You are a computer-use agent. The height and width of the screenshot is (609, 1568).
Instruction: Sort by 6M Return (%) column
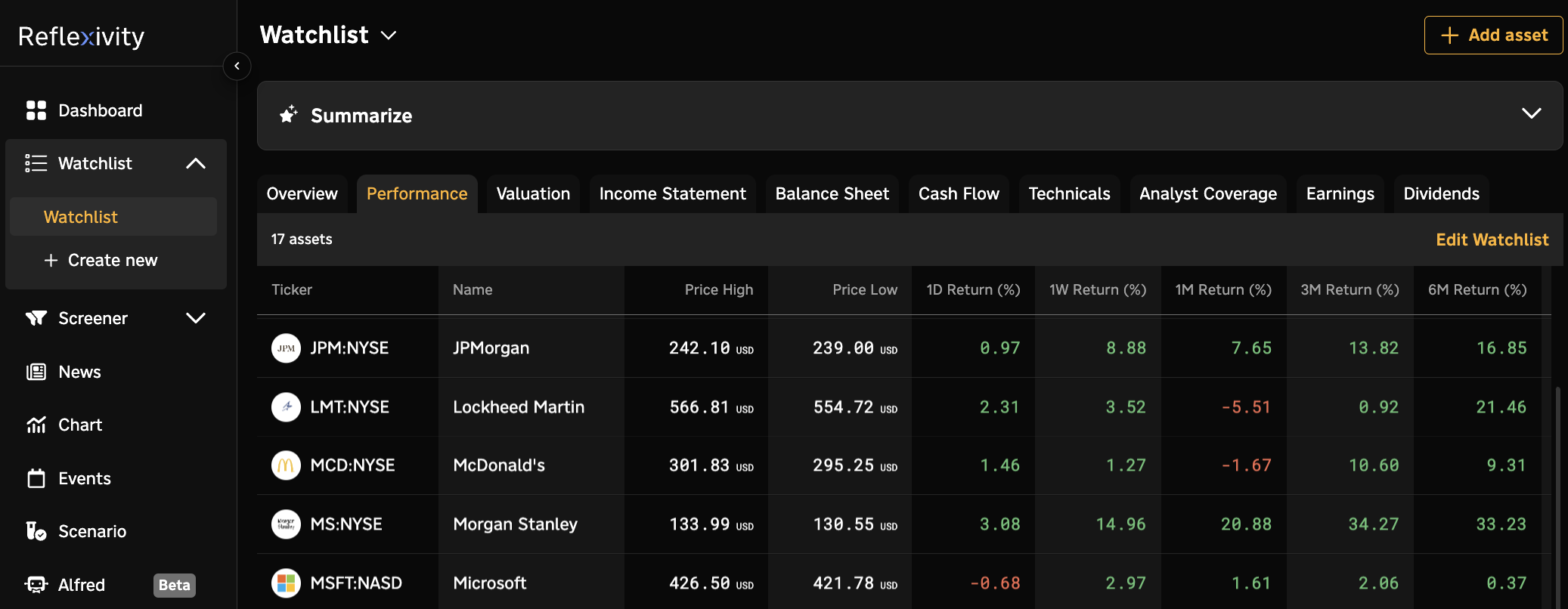click(x=1477, y=289)
